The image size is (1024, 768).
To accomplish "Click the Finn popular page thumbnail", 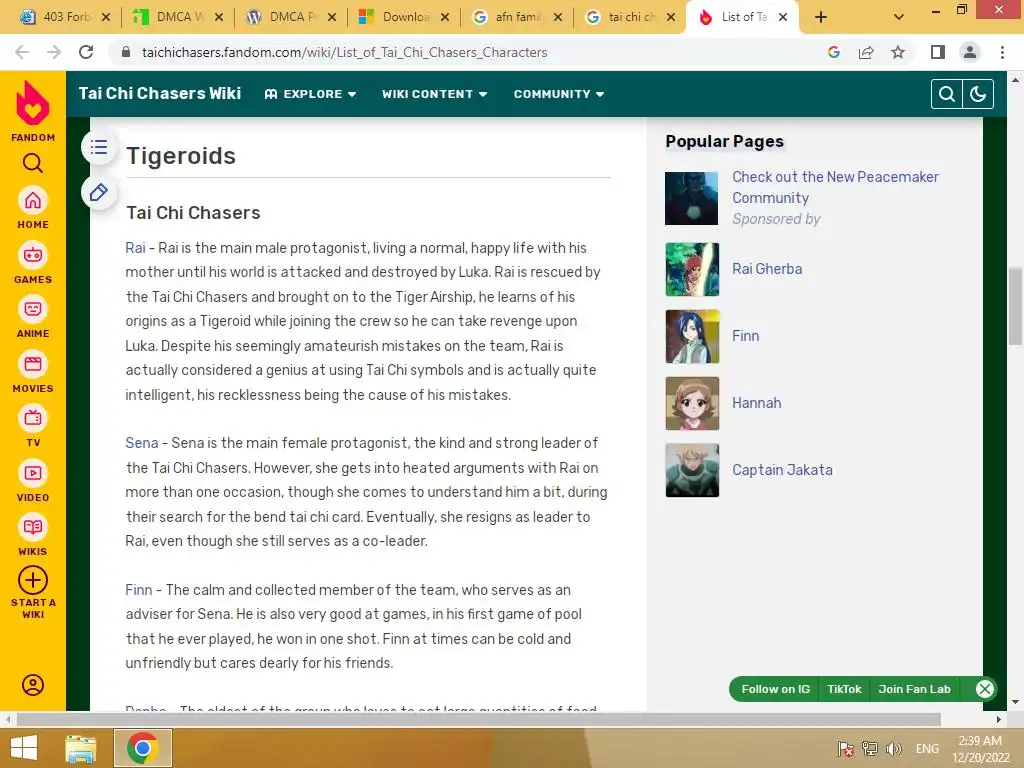I will pyautogui.click(x=692, y=336).
